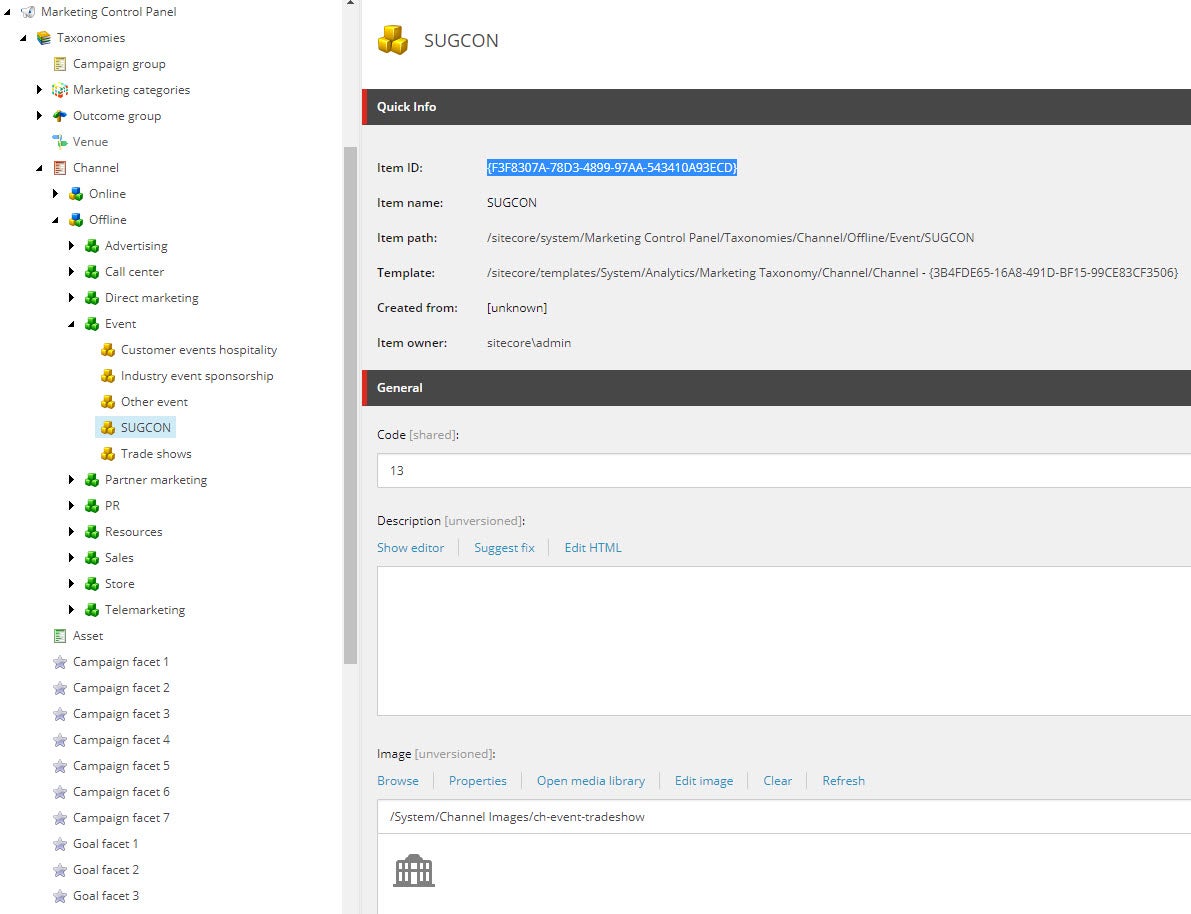Select the SUGCON yellow box icon
This screenshot has width=1191, height=914.
coord(108,427)
